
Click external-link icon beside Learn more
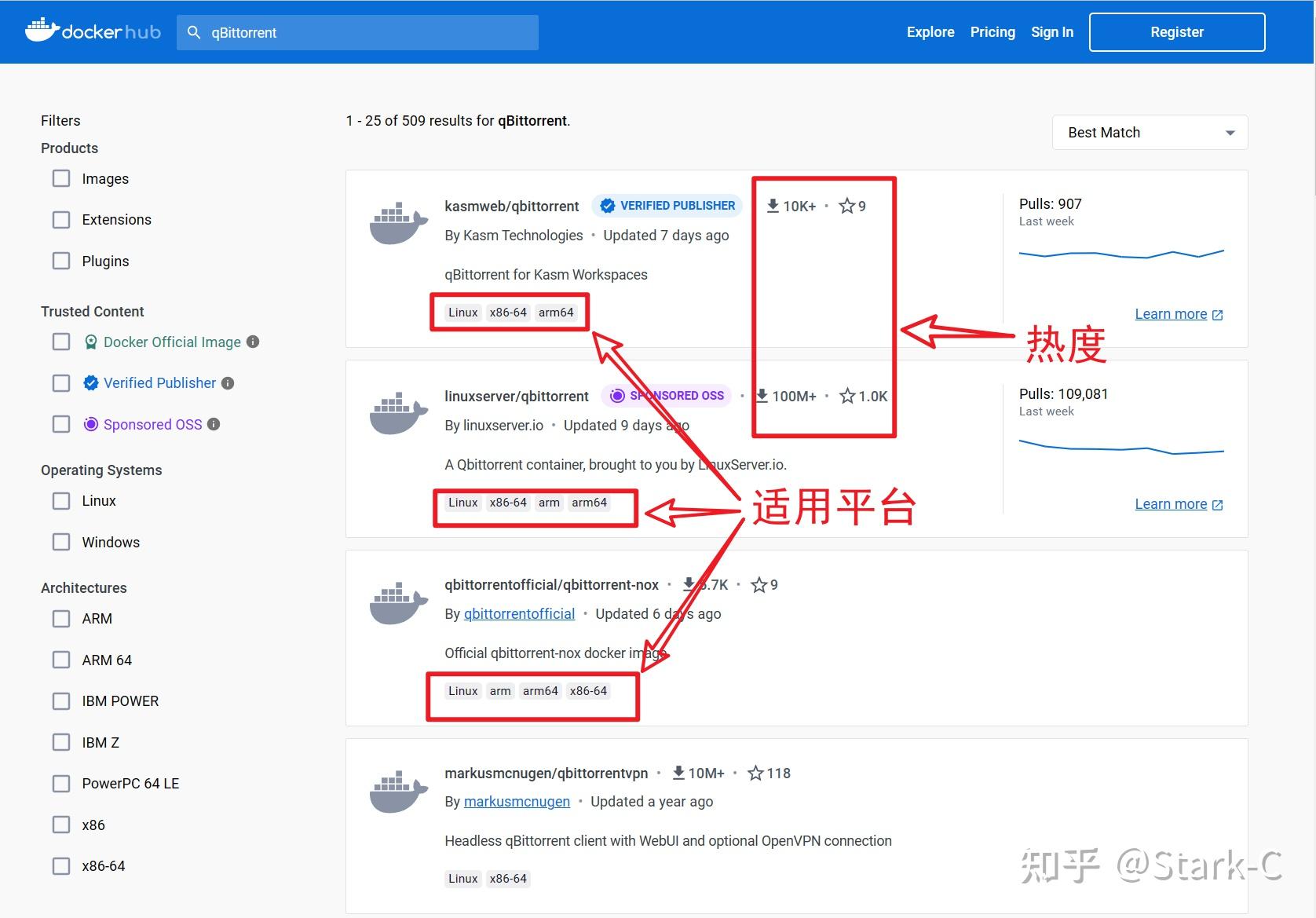[x=1217, y=313]
